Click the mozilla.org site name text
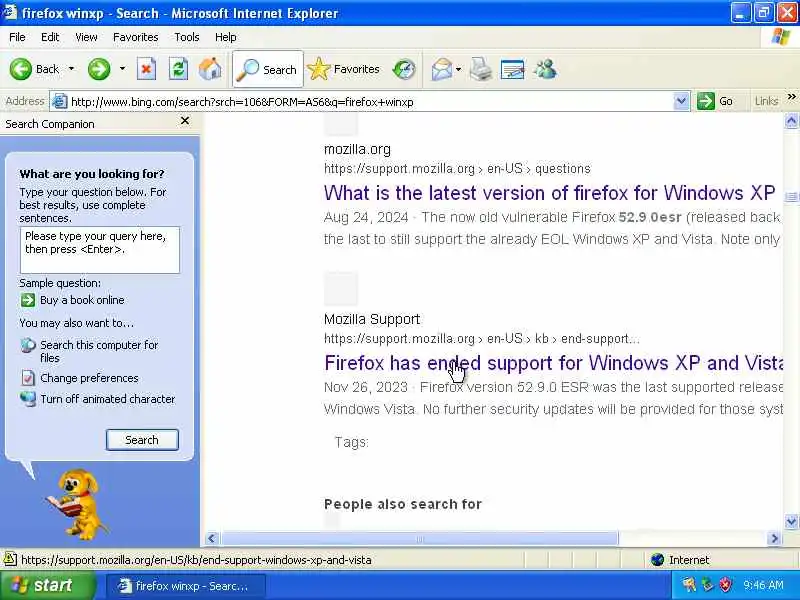The height and width of the screenshot is (600, 800). pos(357,149)
